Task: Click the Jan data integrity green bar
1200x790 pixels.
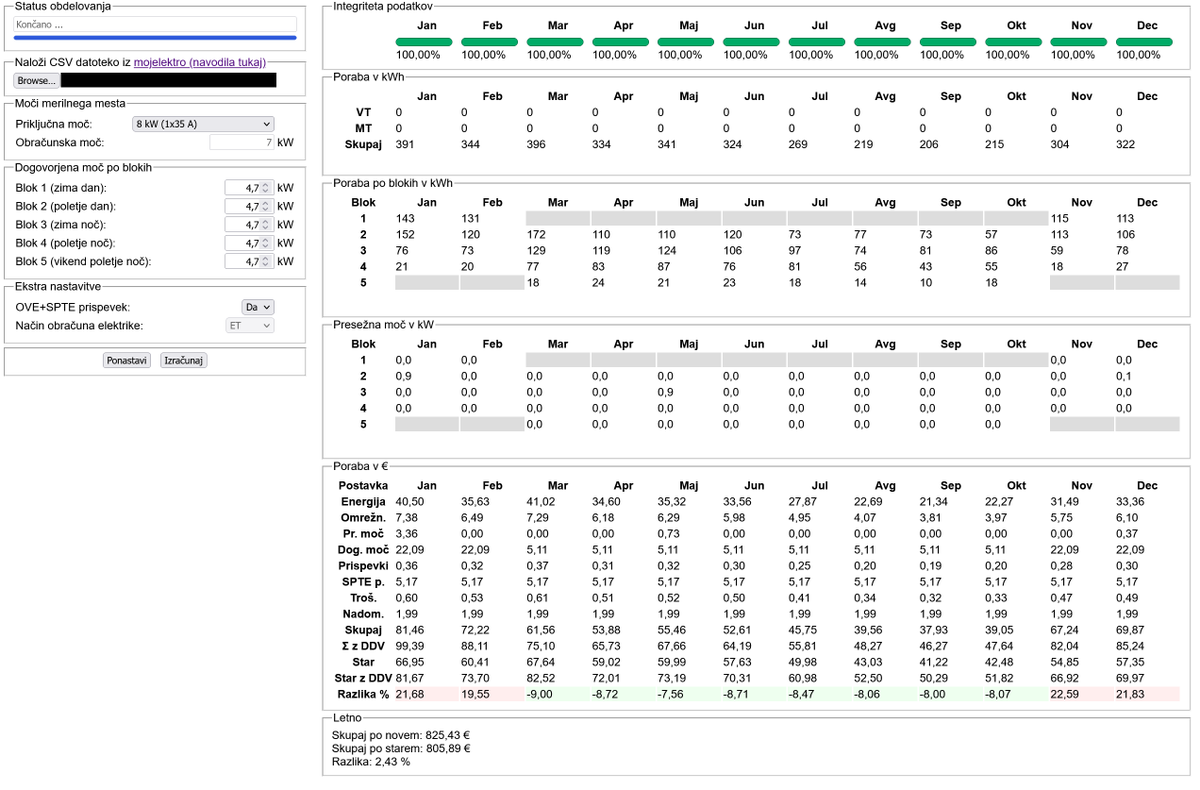Action: (x=424, y=42)
